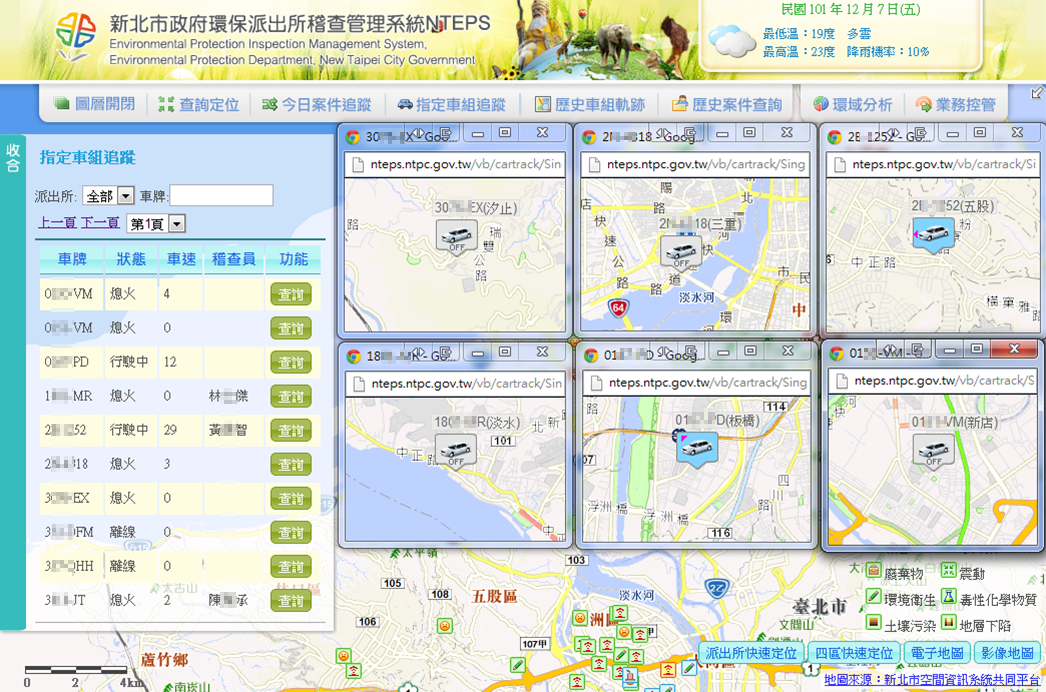Click the car marker in the 三重 tracking window
This screenshot has height=692, width=1046.
pyautogui.click(x=680, y=252)
